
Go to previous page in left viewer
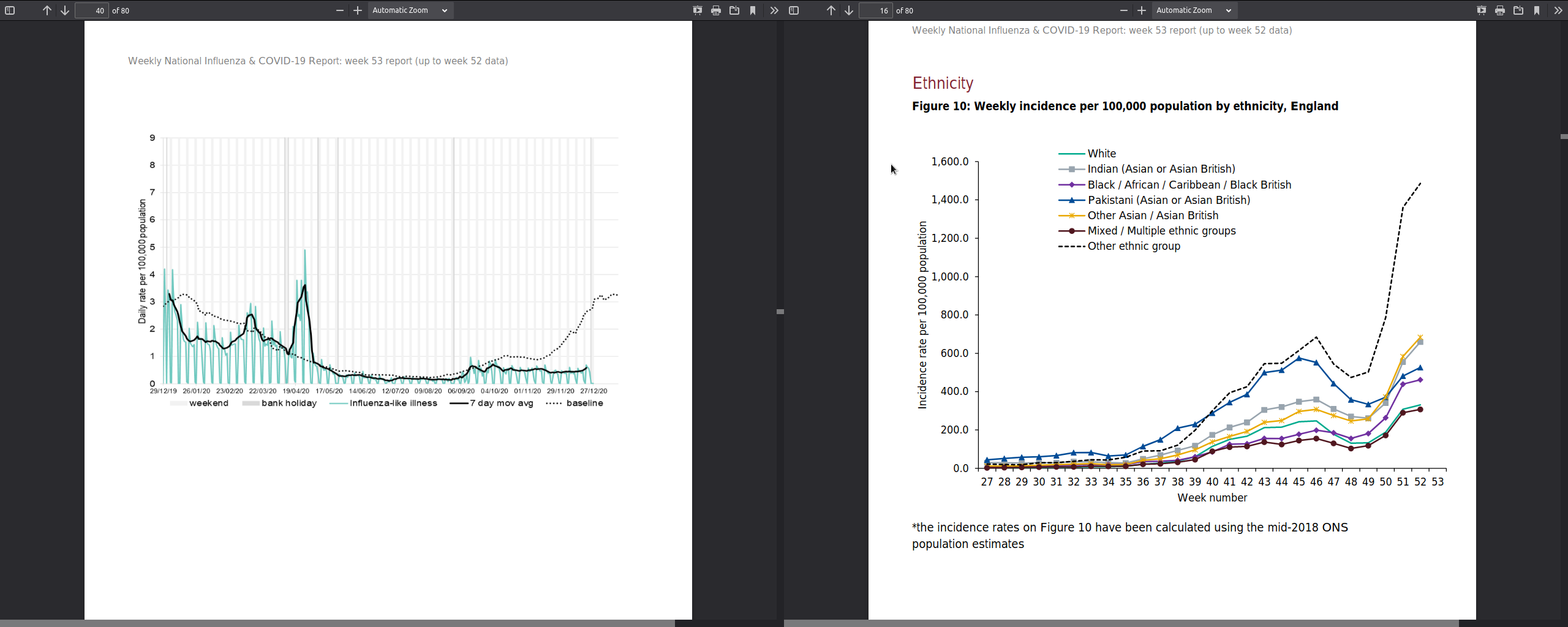pyautogui.click(x=47, y=10)
